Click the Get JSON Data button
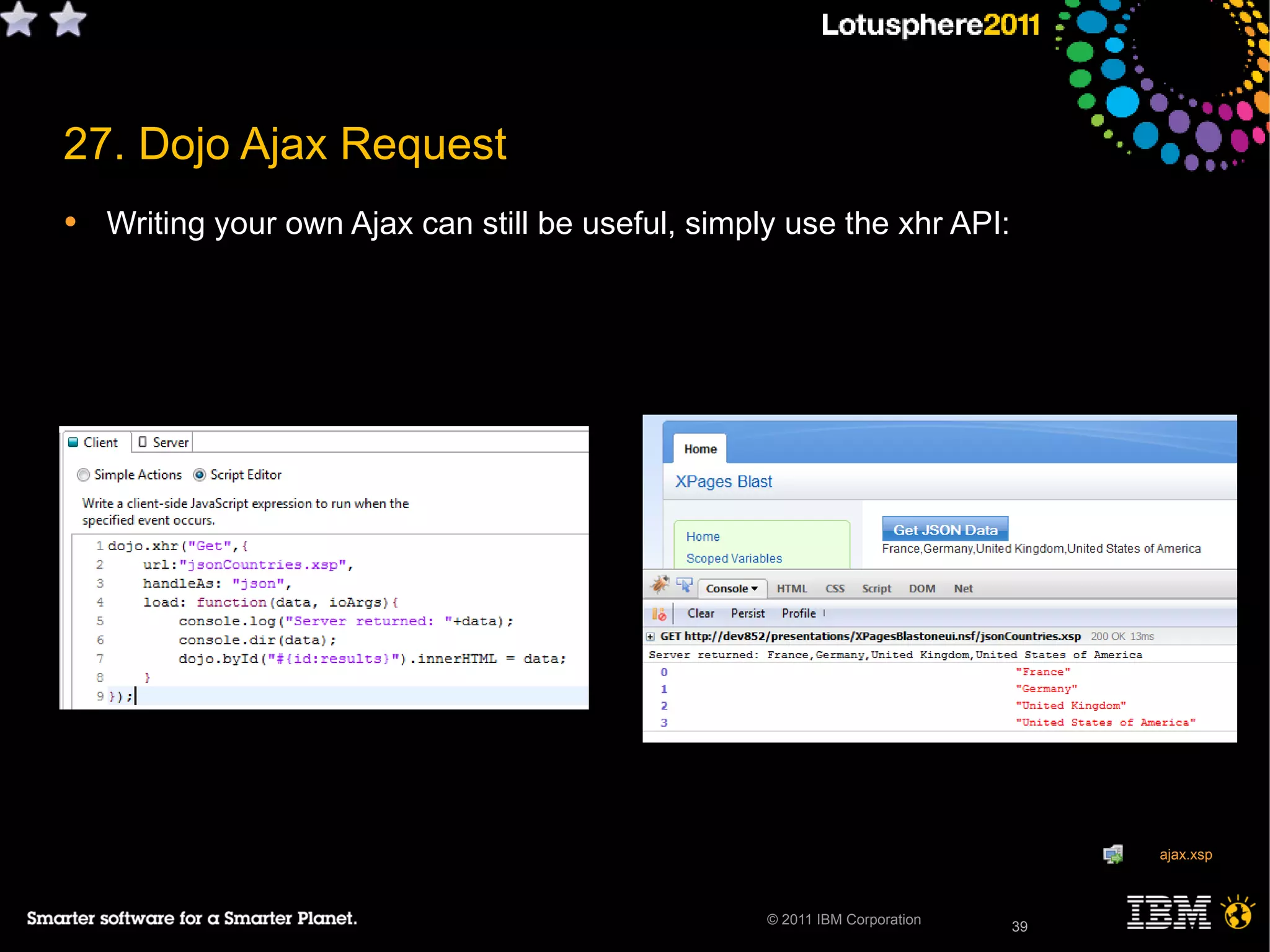 click(x=945, y=529)
